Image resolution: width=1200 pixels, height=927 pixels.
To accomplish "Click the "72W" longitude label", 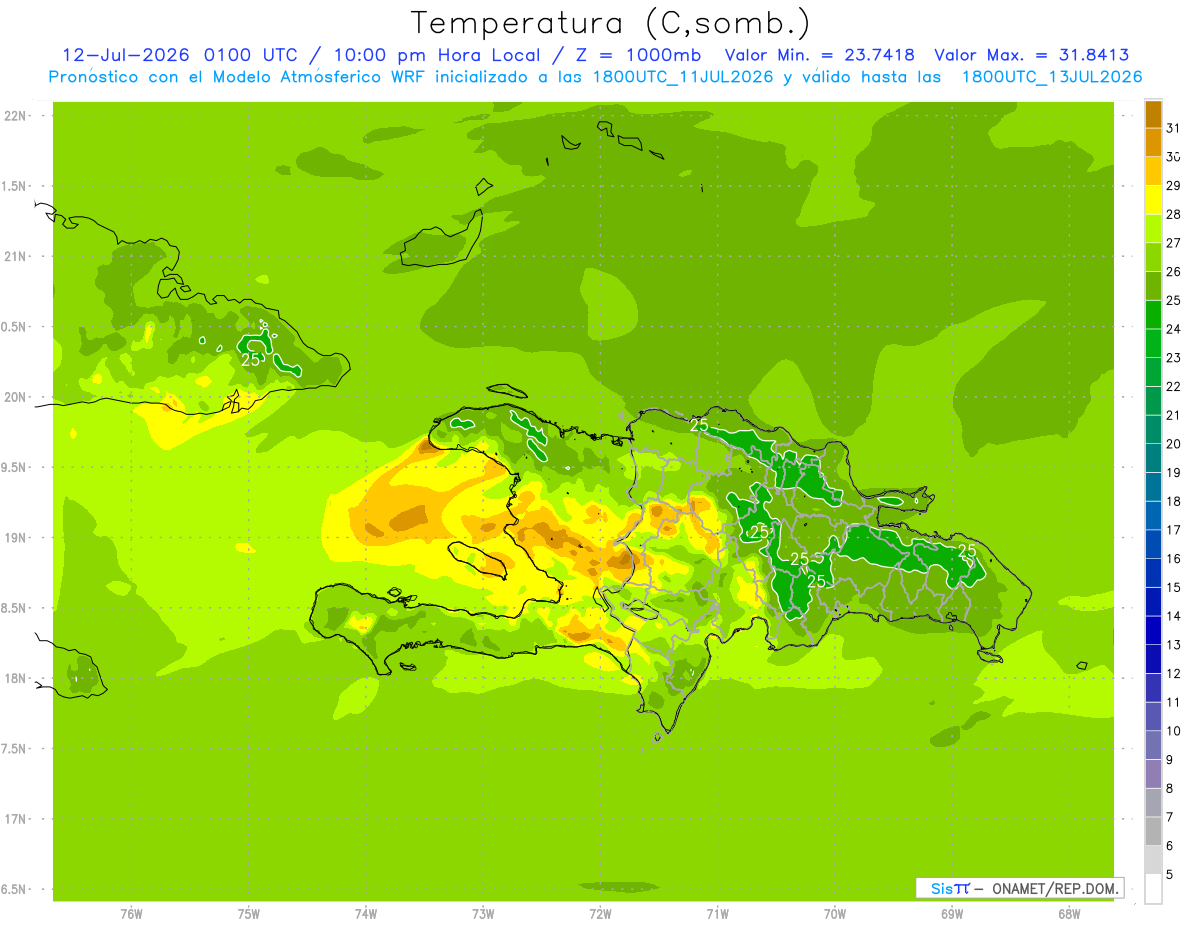I will 600,914.
